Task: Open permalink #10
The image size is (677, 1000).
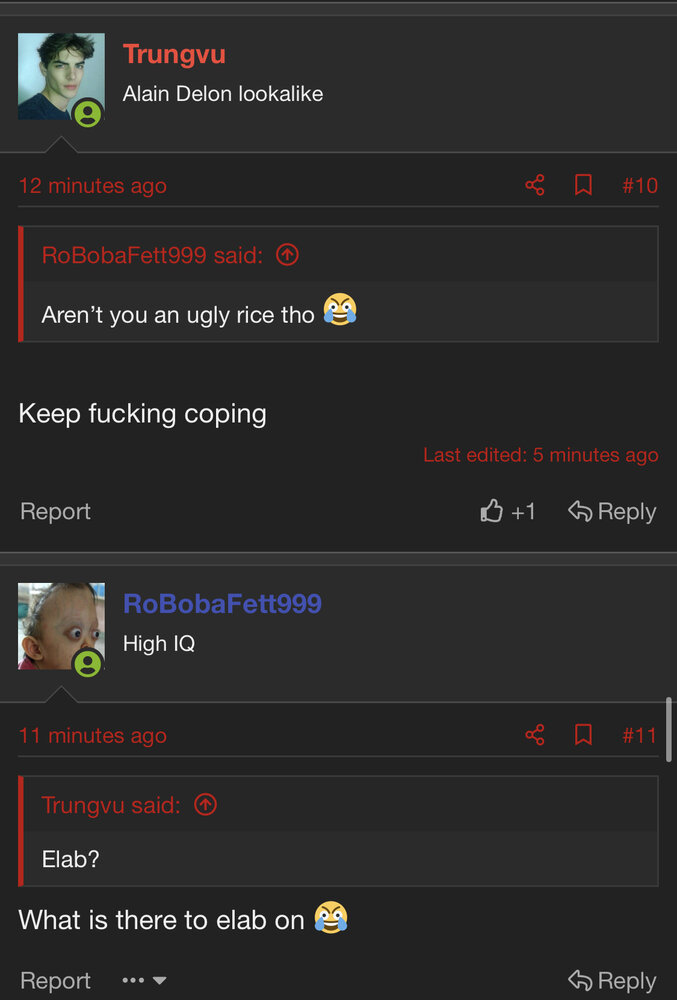Action: (639, 186)
